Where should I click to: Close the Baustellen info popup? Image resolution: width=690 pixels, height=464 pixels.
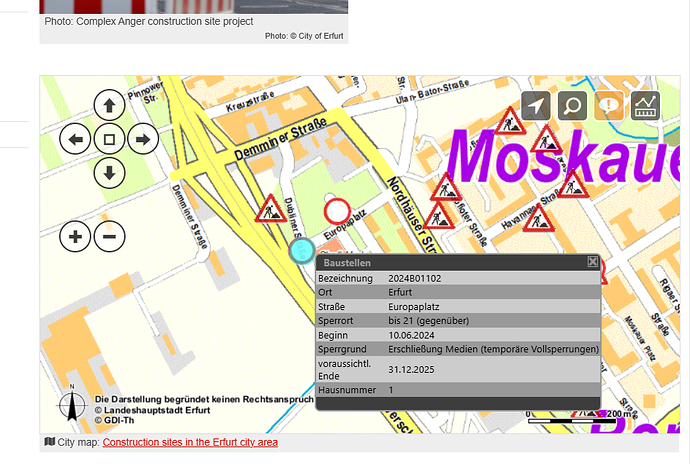(592, 262)
